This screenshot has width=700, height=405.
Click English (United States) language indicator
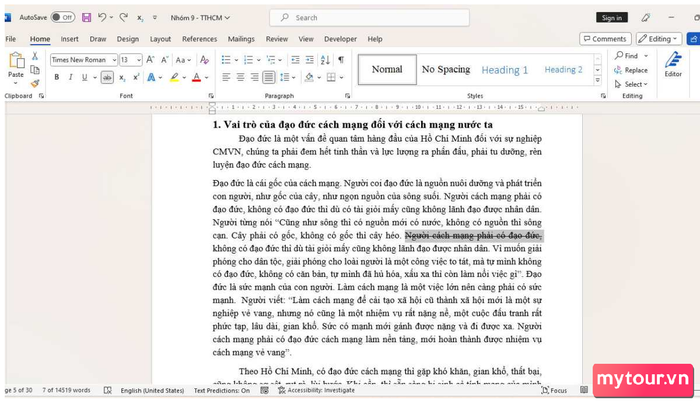[x=152, y=390]
